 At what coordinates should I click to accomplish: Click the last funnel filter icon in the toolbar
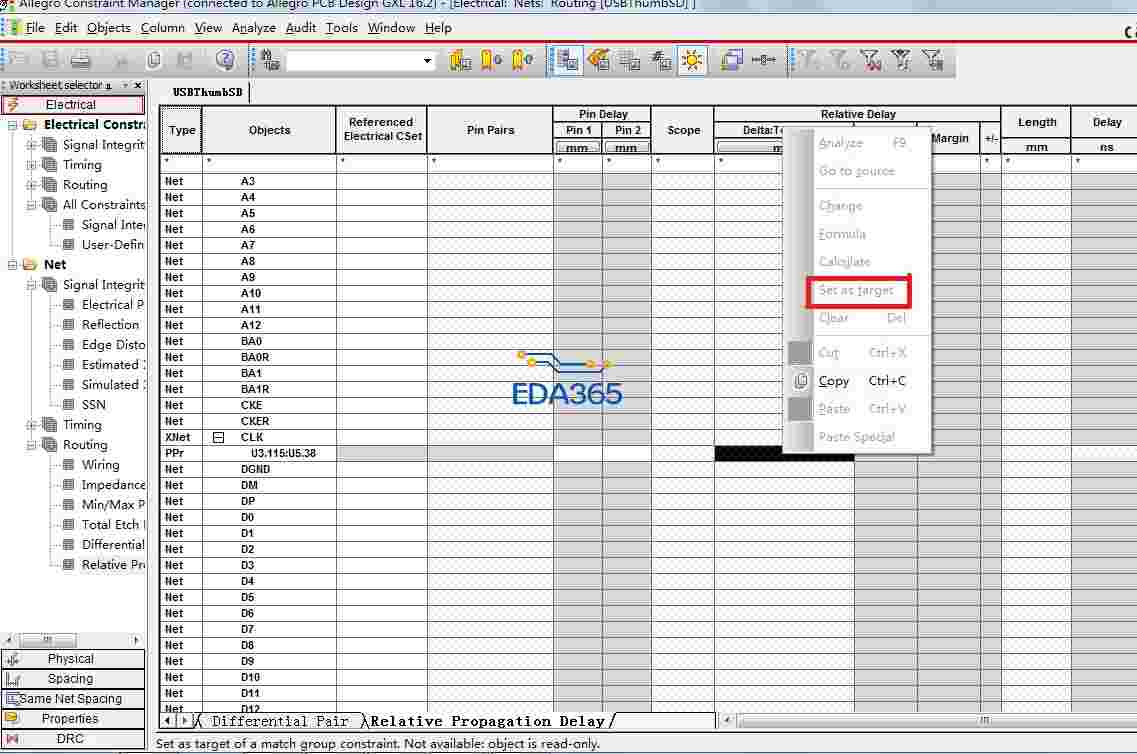(x=933, y=60)
